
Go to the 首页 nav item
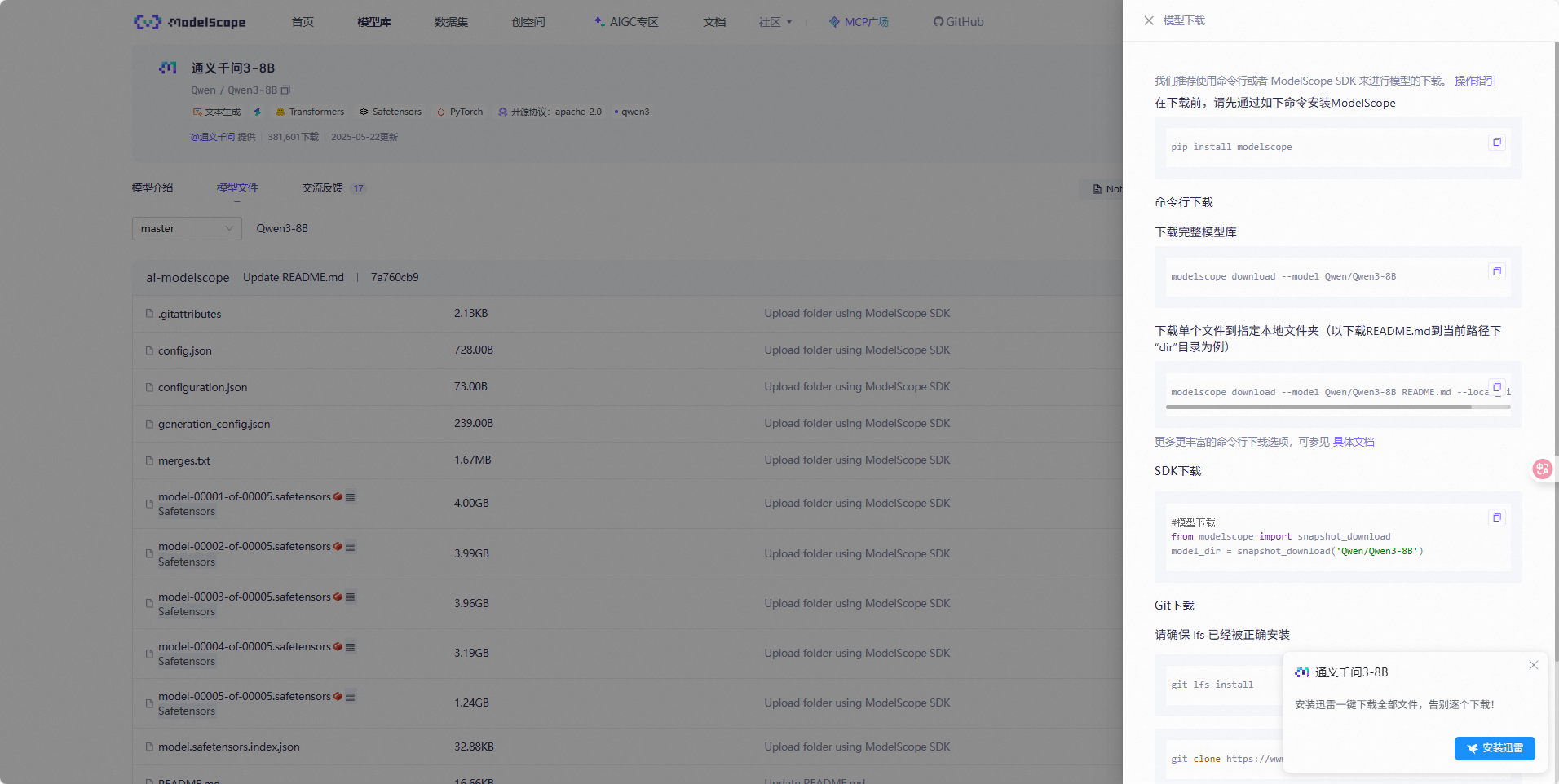click(x=303, y=22)
